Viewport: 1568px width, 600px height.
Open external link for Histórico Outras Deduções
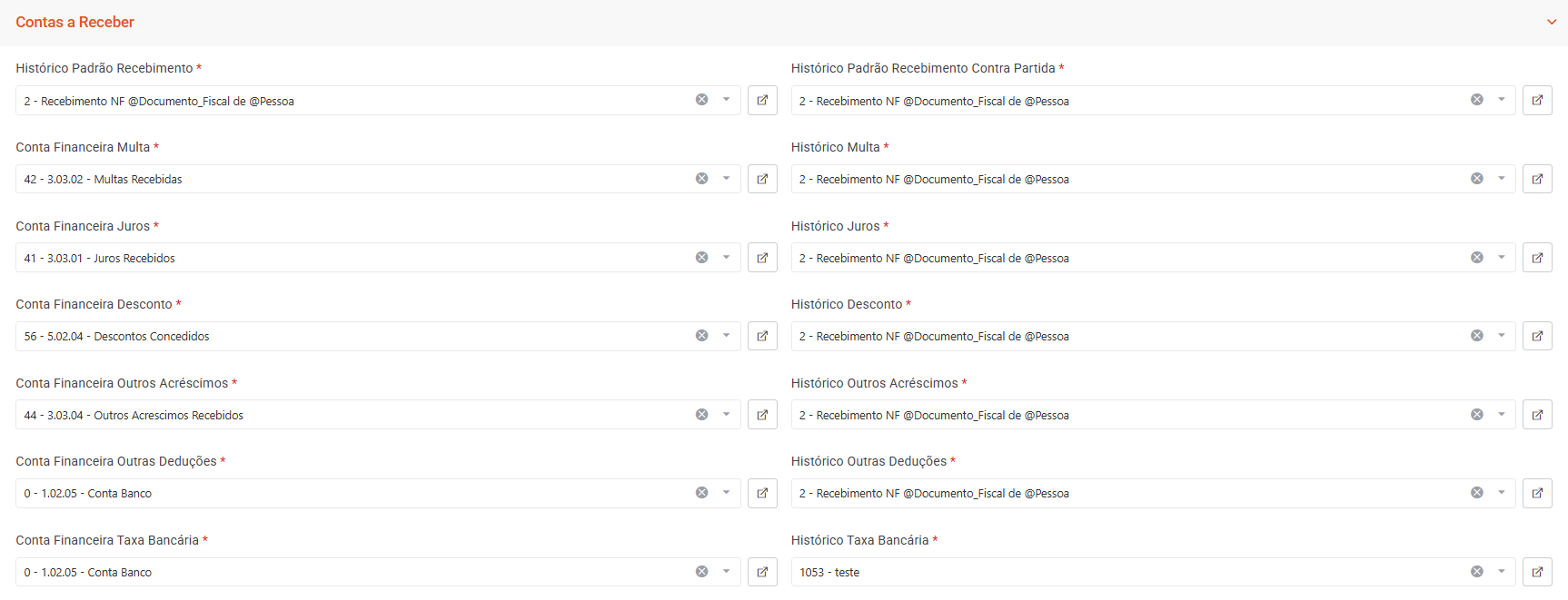[x=1537, y=494]
